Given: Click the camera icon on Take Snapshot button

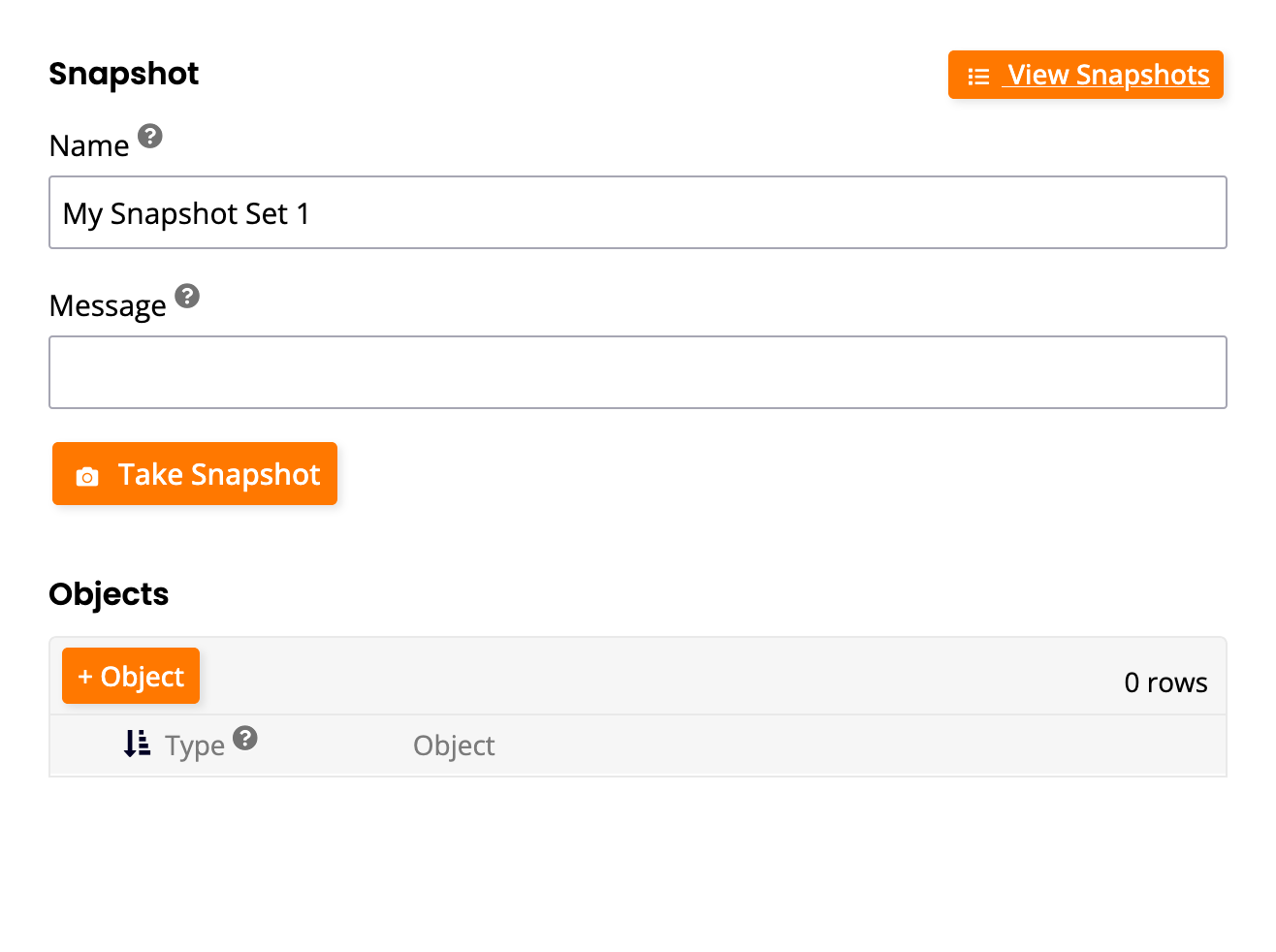Looking at the screenshot, I should 87,474.
